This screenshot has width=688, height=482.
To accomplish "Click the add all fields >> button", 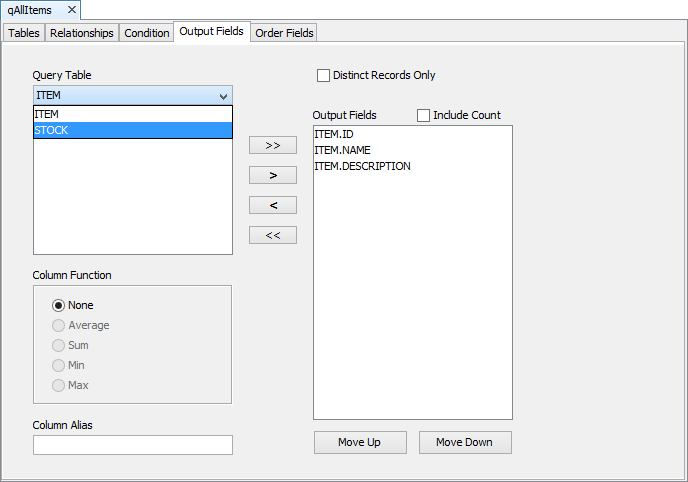I will click(273, 145).
